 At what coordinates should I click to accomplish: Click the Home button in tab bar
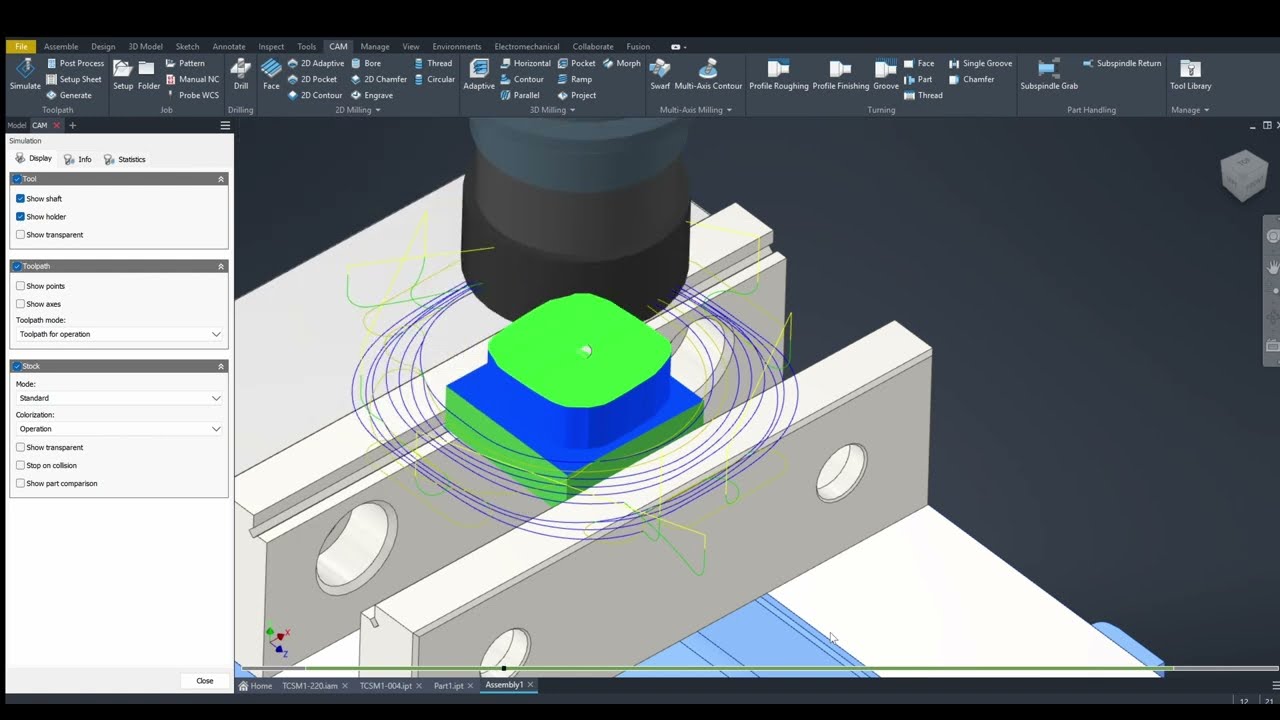coord(255,686)
